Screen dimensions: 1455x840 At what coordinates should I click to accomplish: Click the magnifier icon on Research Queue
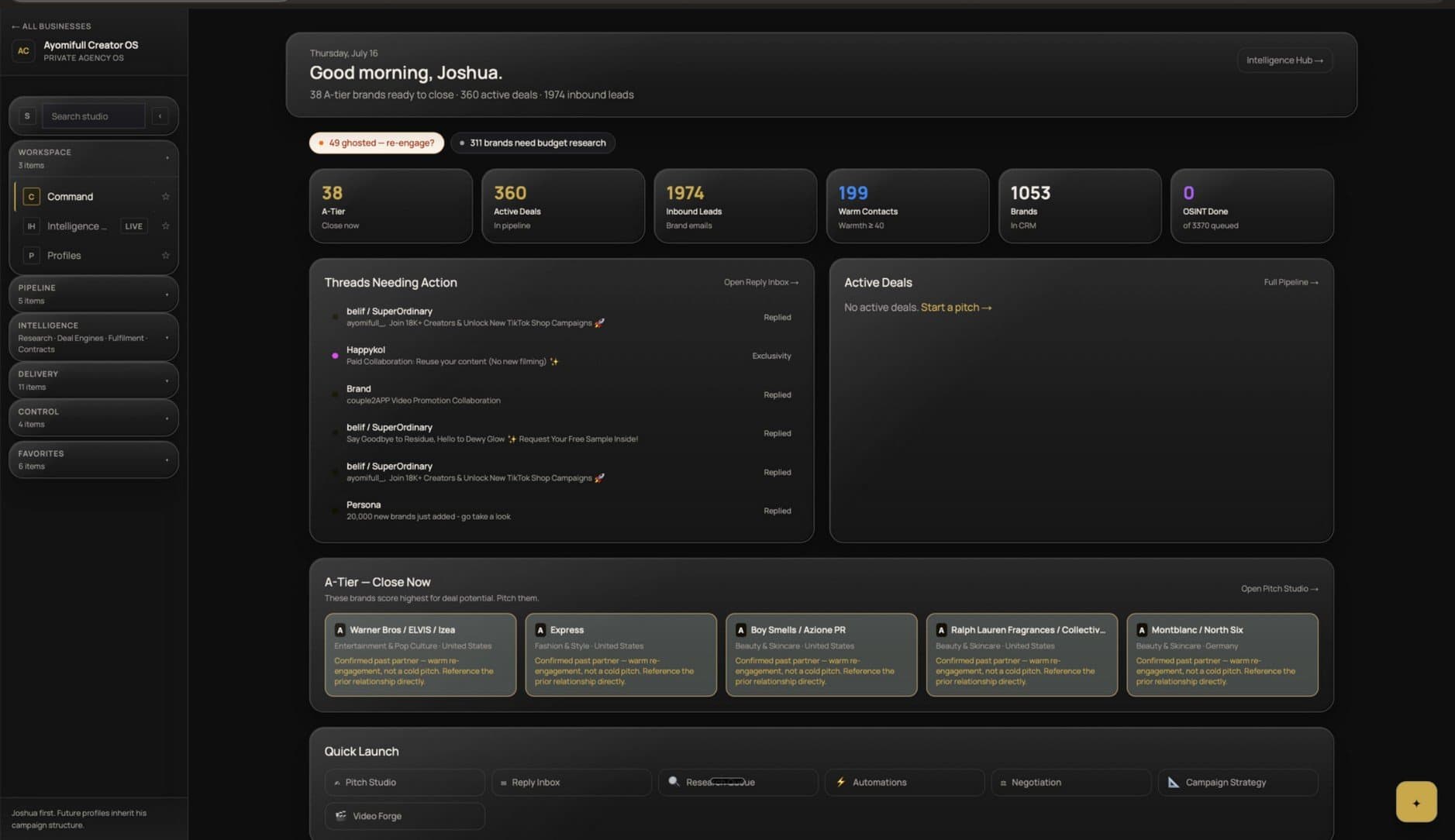(x=674, y=782)
